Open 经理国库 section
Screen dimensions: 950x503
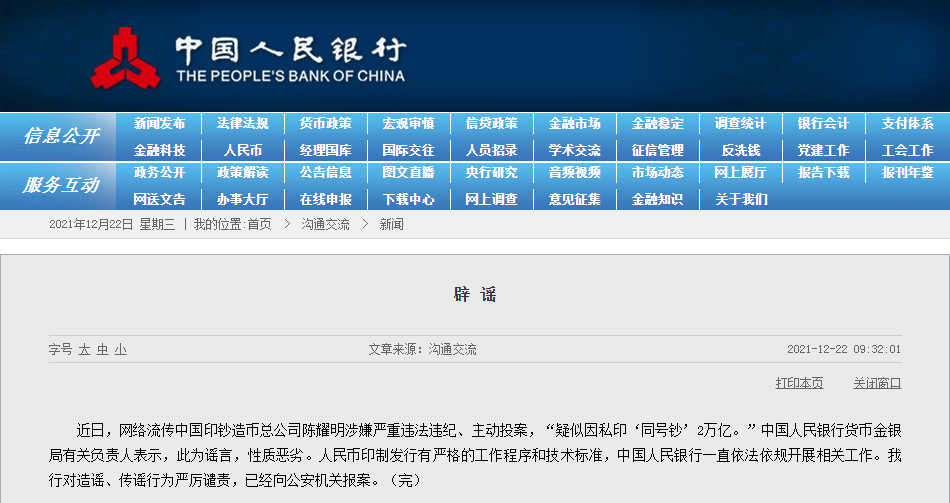pos(325,150)
